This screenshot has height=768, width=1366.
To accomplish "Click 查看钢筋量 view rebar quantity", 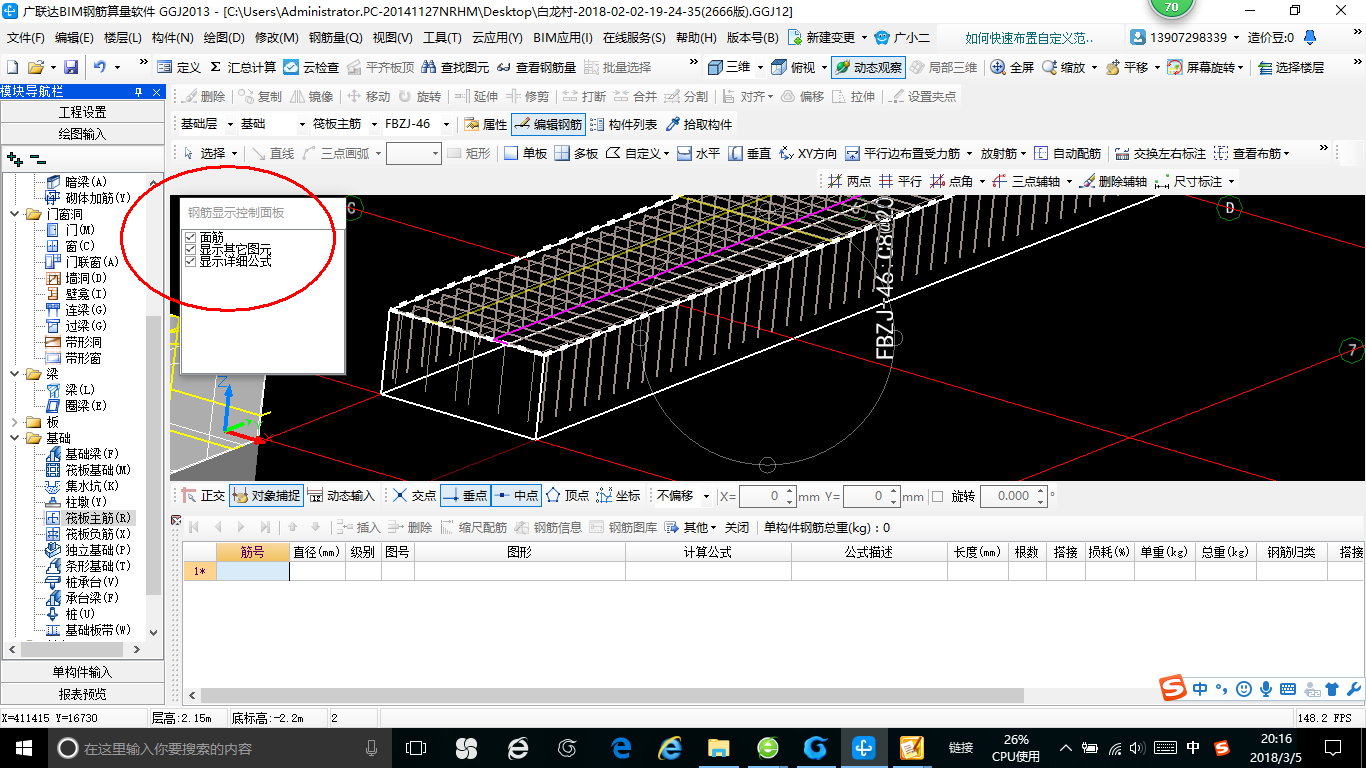I will (537, 67).
